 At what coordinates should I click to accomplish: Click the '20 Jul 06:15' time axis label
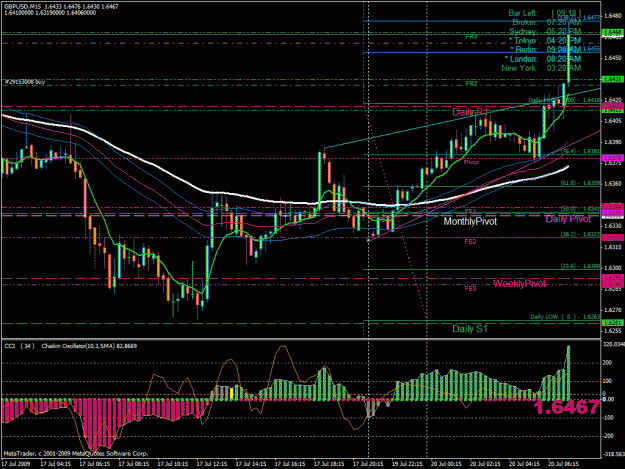point(563,464)
